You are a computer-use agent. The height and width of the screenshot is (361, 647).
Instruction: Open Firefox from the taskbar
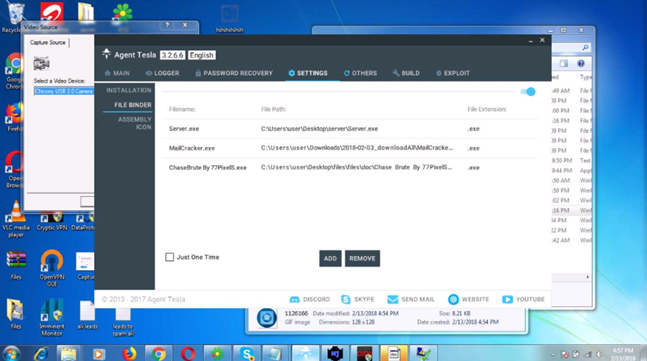coord(129,354)
